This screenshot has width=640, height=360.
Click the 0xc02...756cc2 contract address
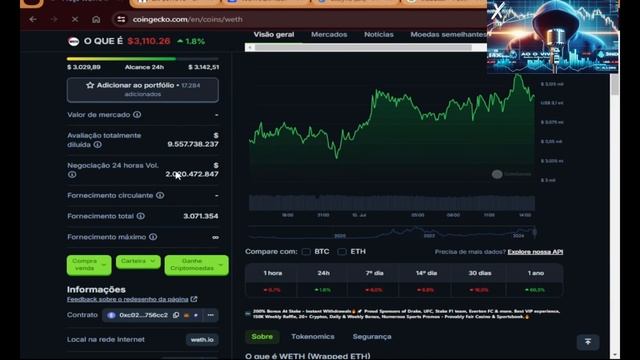(143, 315)
